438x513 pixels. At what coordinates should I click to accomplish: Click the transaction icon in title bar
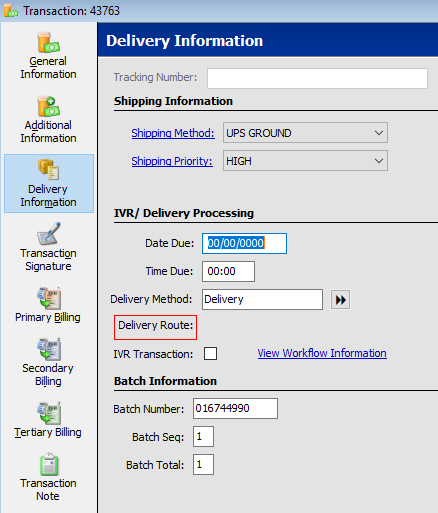11,11
